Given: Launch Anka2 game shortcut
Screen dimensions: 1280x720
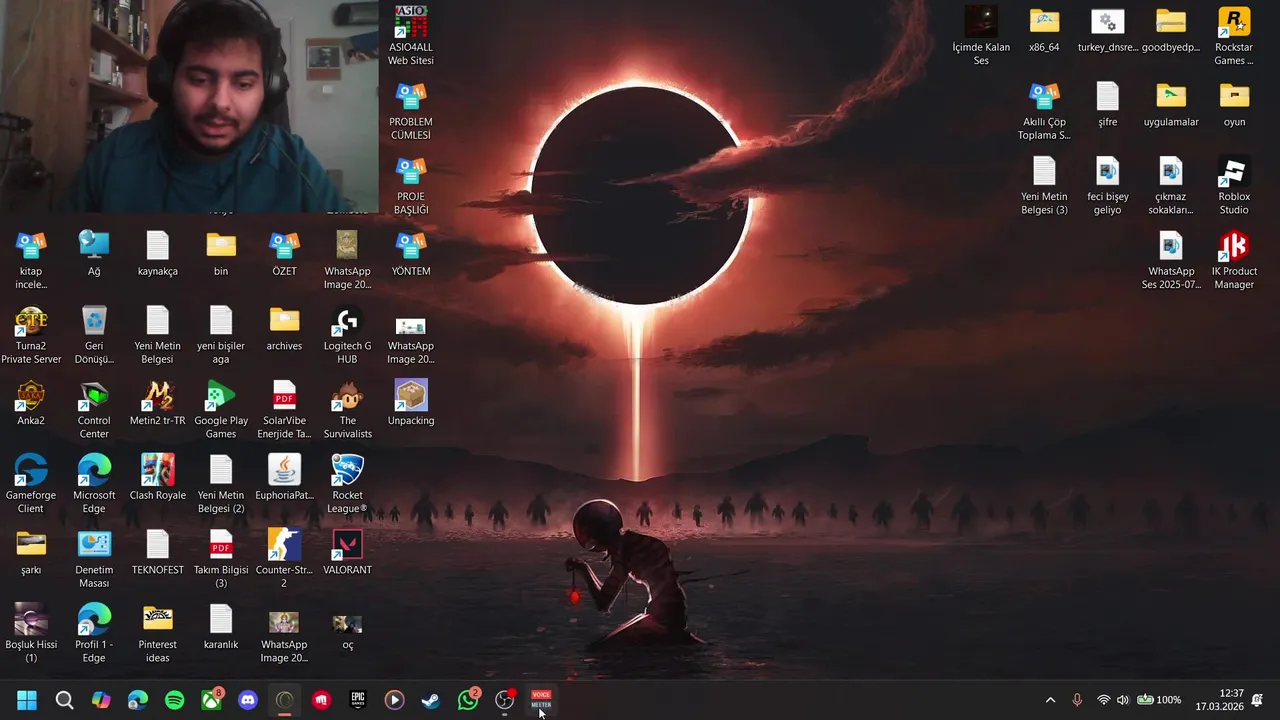Looking at the screenshot, I should (x=31, y=402).
